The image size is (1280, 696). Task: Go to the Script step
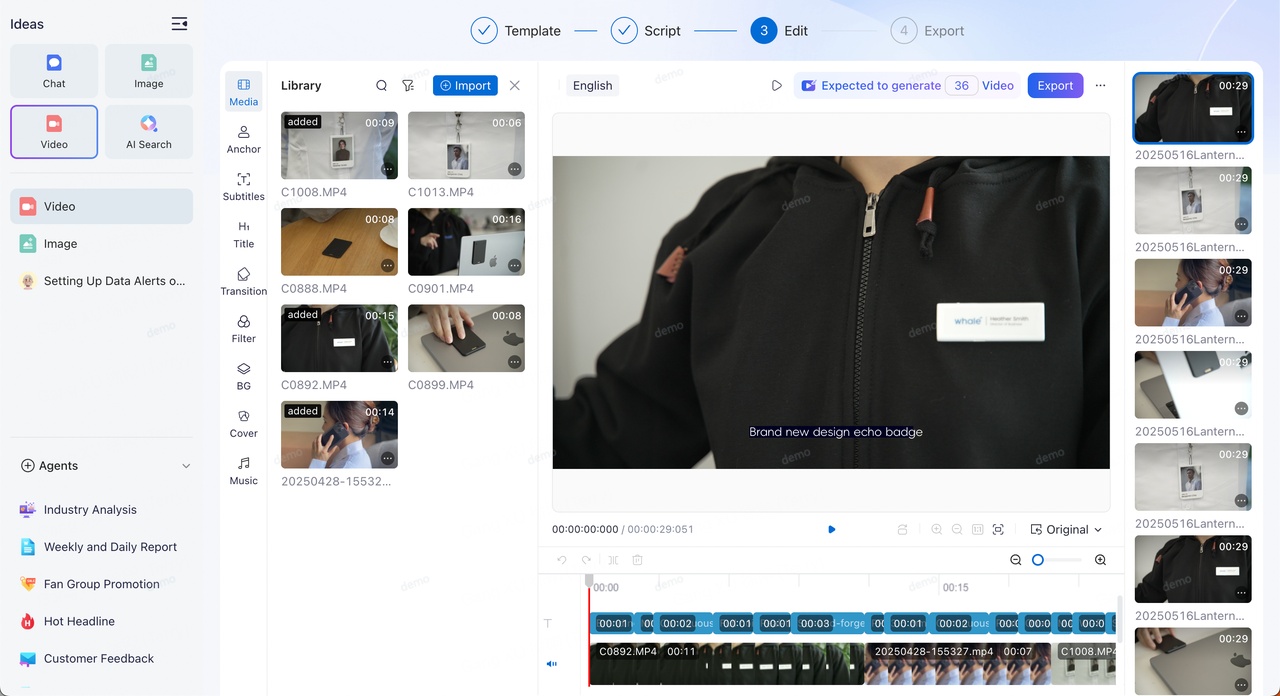(646, 31)
